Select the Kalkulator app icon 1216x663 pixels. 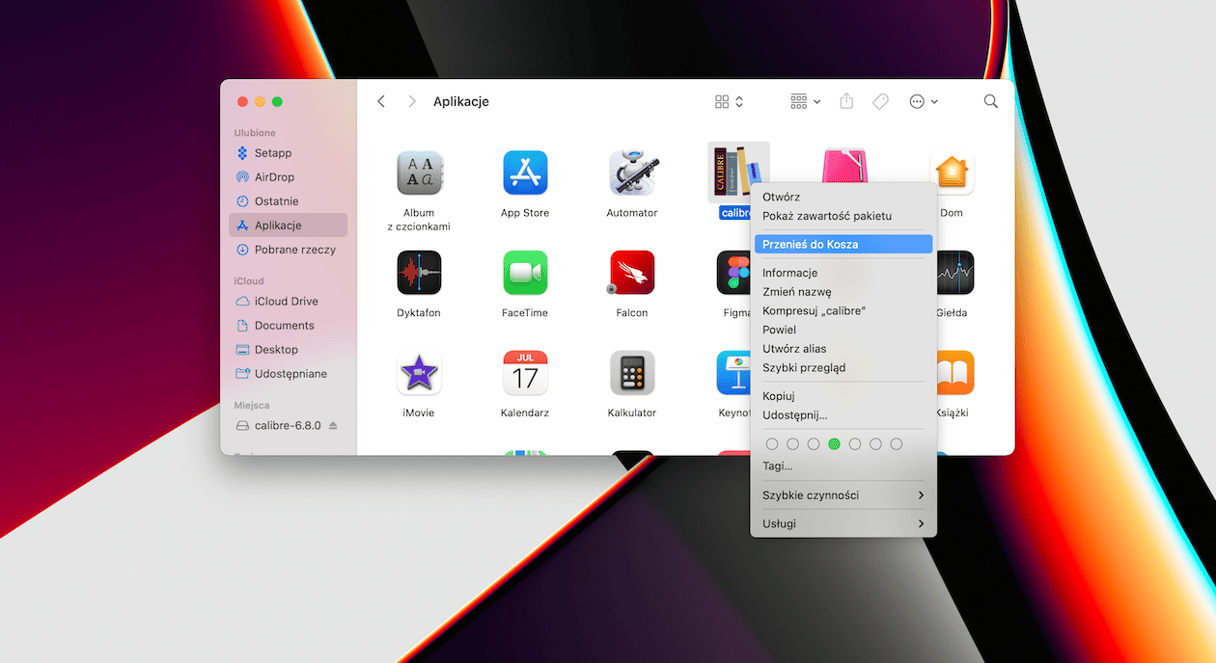tap(632, 373)
